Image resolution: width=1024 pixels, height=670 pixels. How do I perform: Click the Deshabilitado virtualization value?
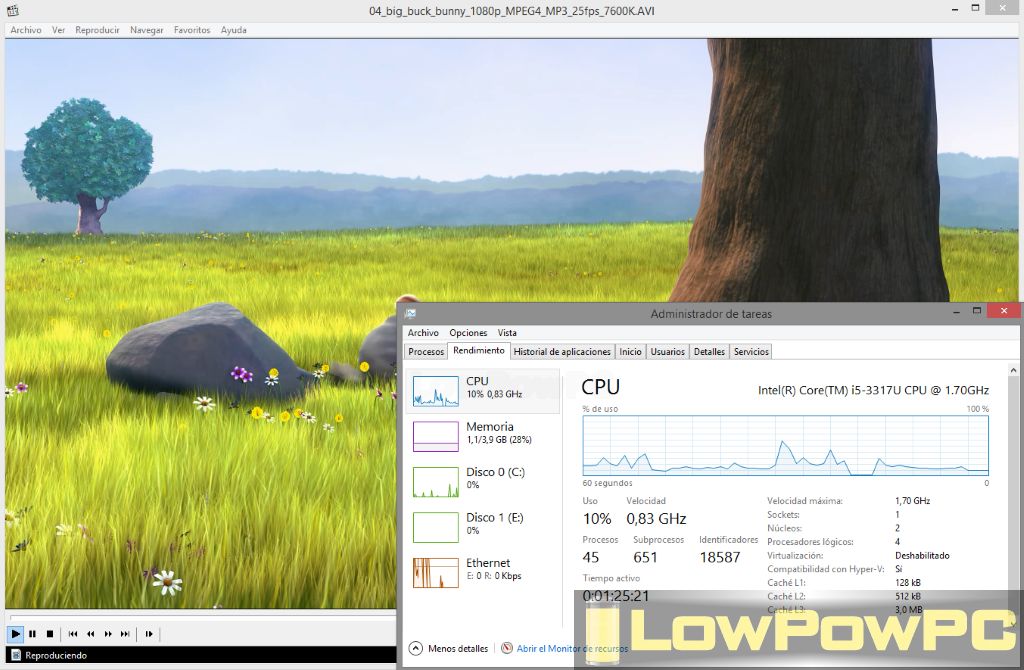(x=922, y=556)
